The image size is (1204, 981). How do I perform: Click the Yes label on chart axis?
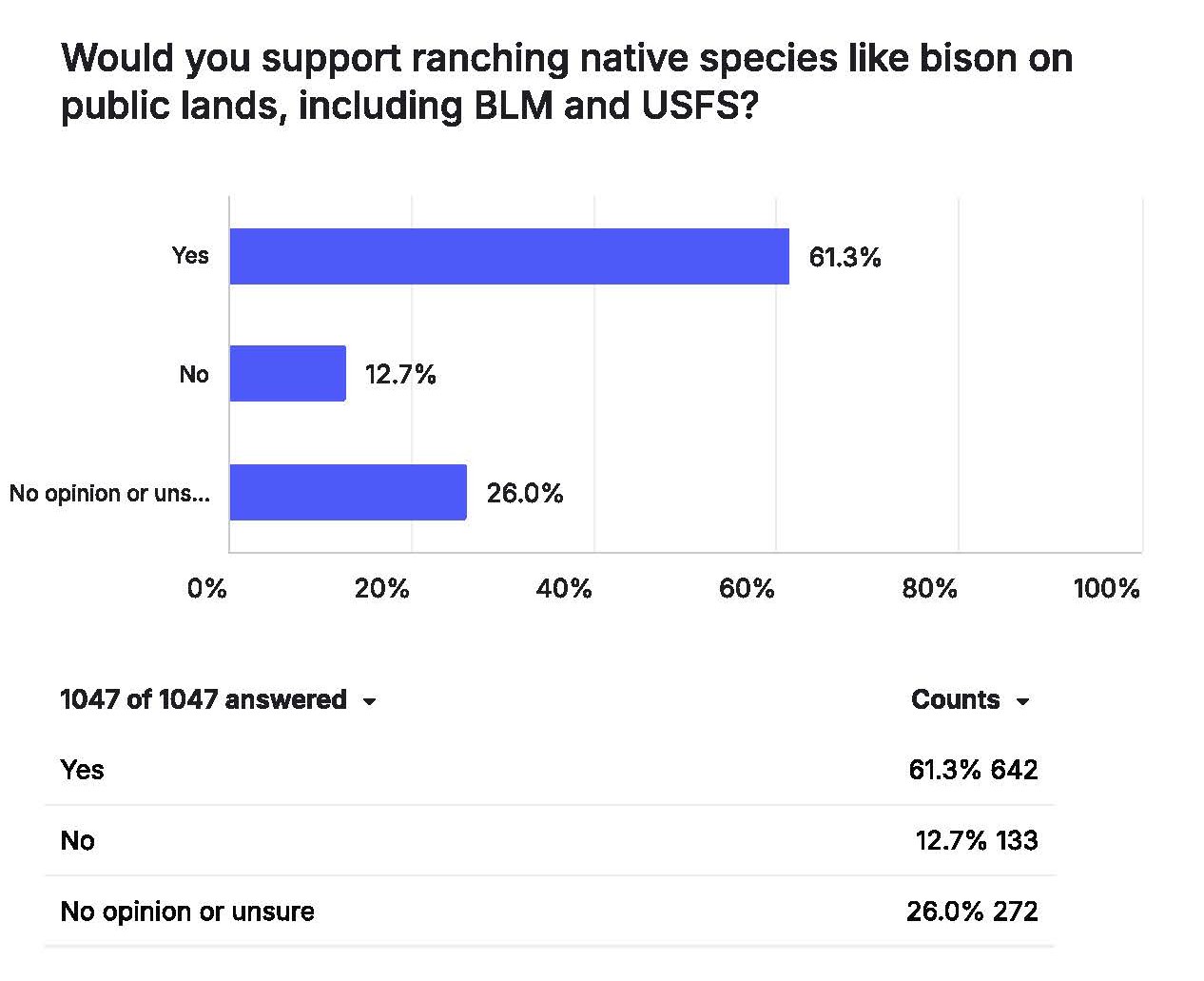tap(190, 255)
